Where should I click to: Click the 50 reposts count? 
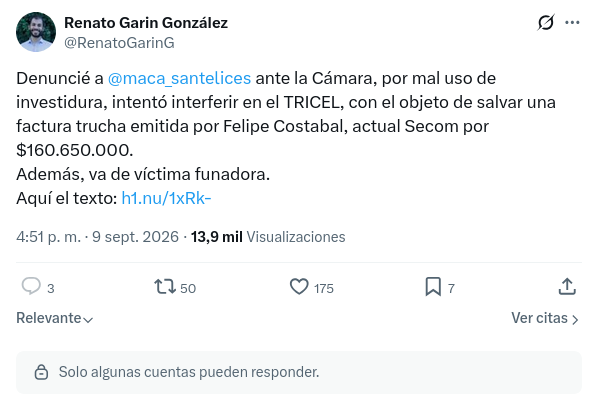pyautogui.click(x=188, y=289)
